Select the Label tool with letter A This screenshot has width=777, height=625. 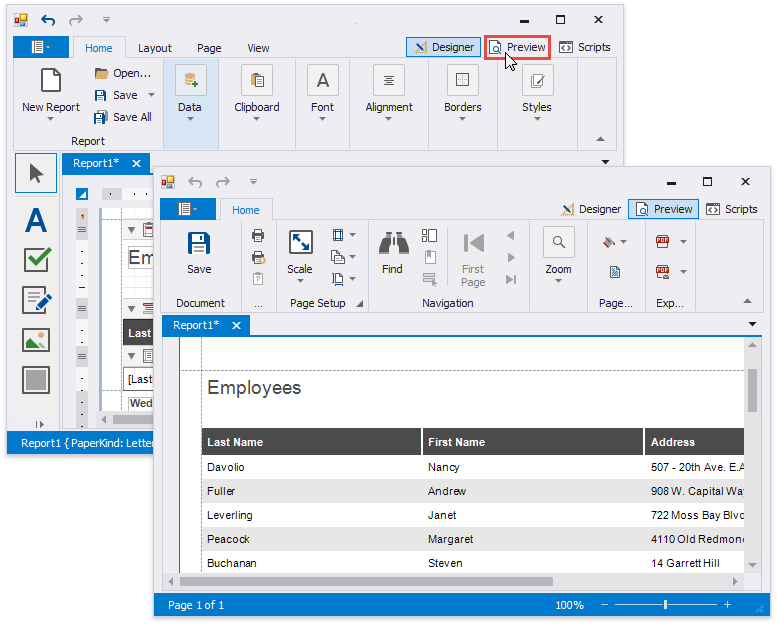[36, 219]
